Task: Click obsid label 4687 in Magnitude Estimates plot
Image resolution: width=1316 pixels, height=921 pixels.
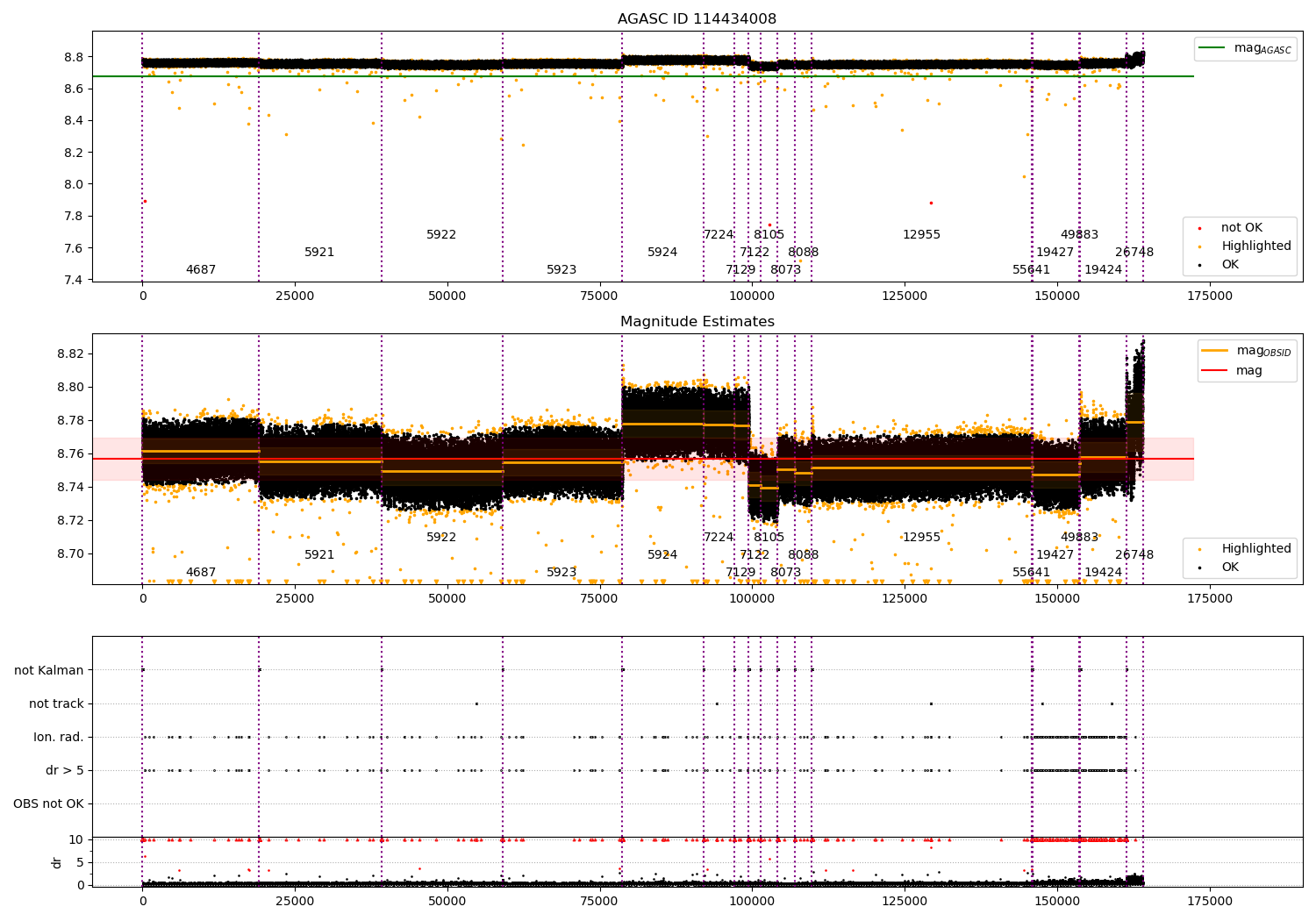Action: 201,573
